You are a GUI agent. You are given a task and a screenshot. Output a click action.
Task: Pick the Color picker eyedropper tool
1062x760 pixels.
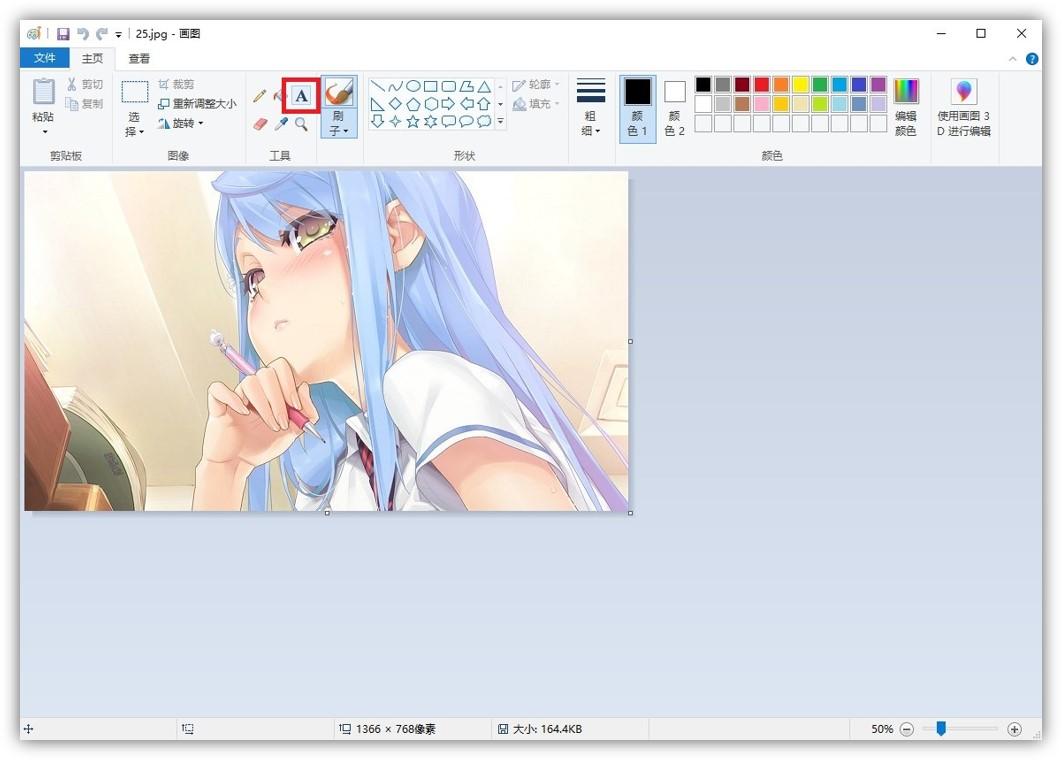tap(282, 124)
